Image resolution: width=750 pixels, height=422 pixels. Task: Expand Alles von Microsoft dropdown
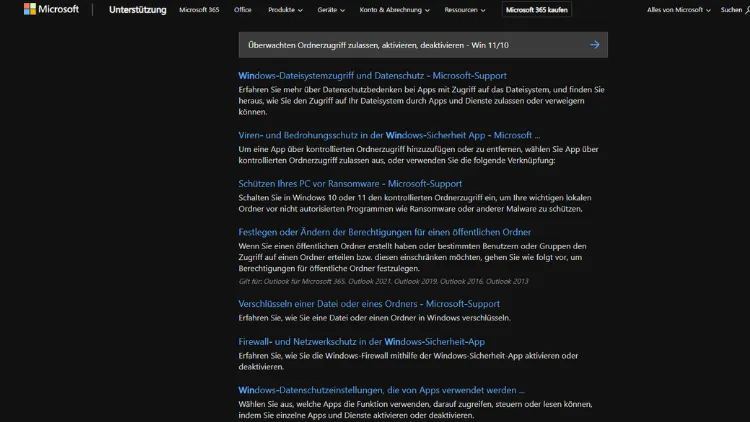click(x=679, y=10)
